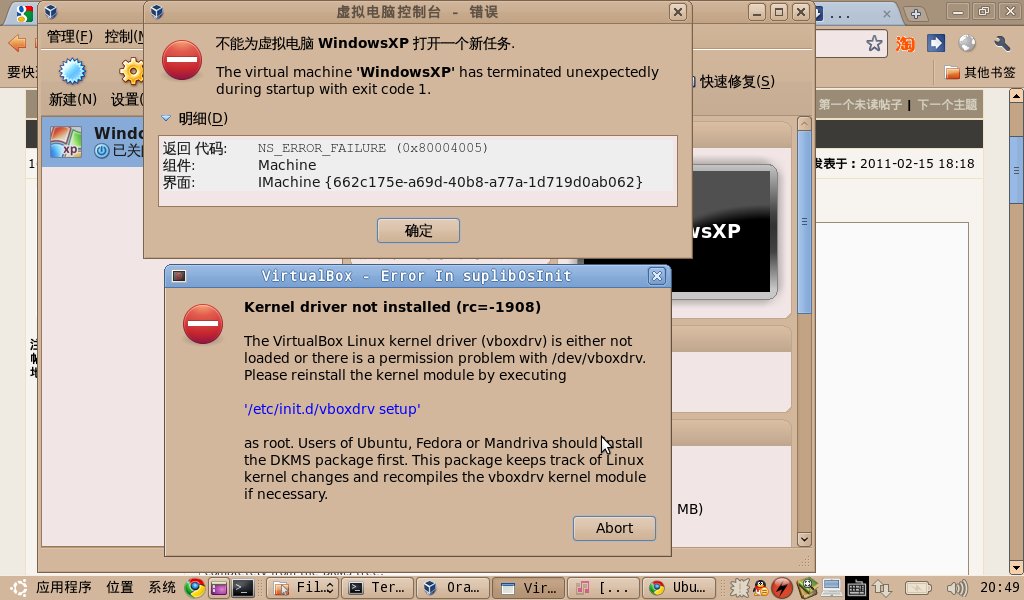The height and width of the screenshot is (600, 1024).
Task: Click the IMachine interface identifier text
Action: 450,182
